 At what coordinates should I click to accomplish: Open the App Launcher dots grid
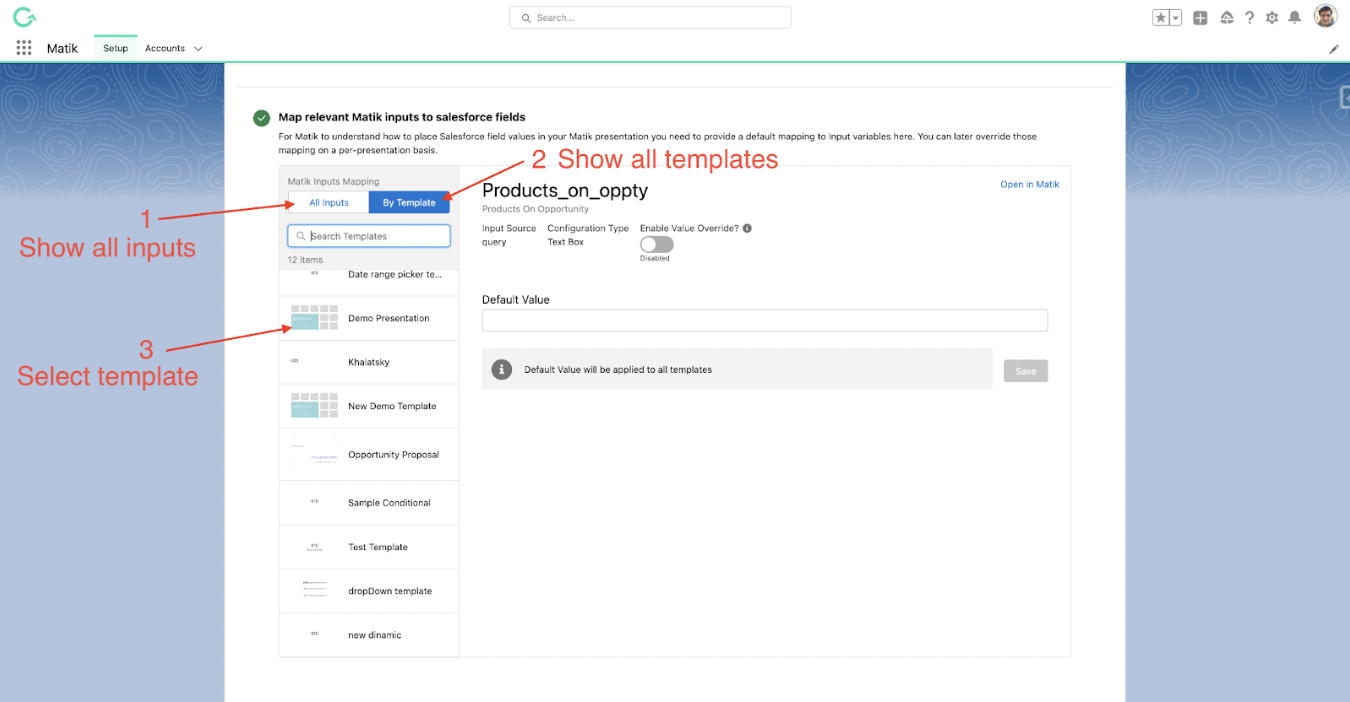[24, 48]
